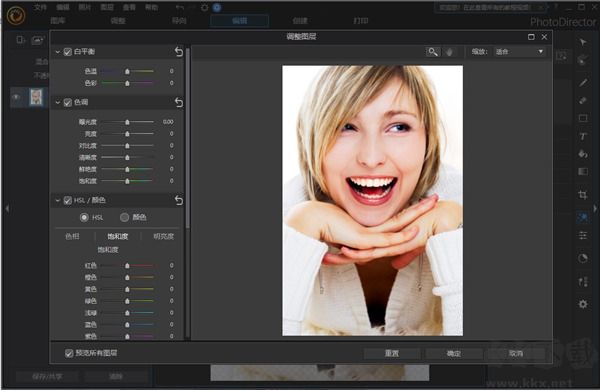Switch to the 调整 module tab
The height and width of the screenshot is (390, 600).
pos(118,21)
